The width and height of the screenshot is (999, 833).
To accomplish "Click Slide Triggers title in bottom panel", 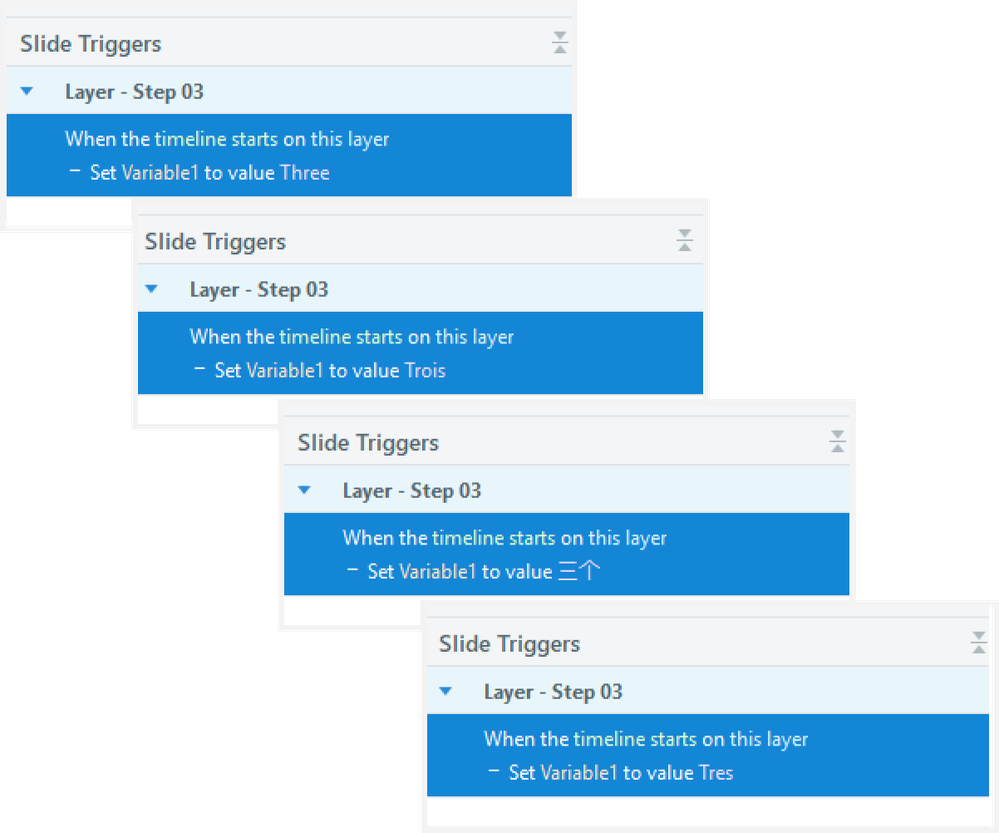I will click(x=509, y=644).
